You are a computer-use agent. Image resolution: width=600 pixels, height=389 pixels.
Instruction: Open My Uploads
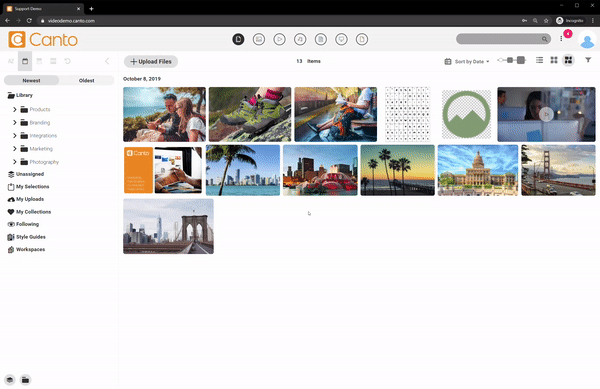26,199
